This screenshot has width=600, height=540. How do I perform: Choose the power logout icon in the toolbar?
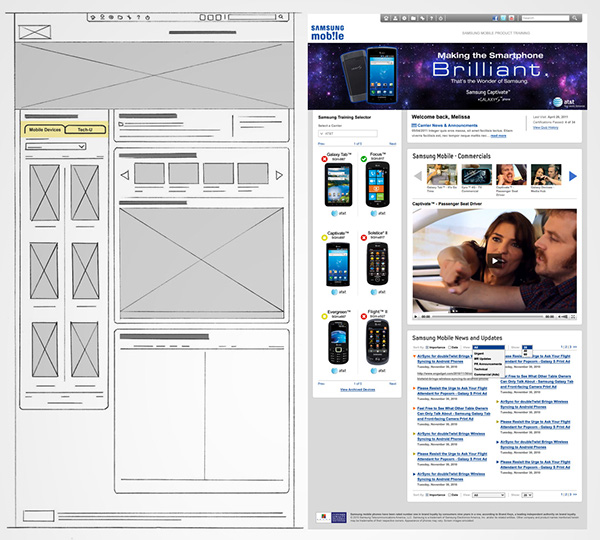point(440,18)
